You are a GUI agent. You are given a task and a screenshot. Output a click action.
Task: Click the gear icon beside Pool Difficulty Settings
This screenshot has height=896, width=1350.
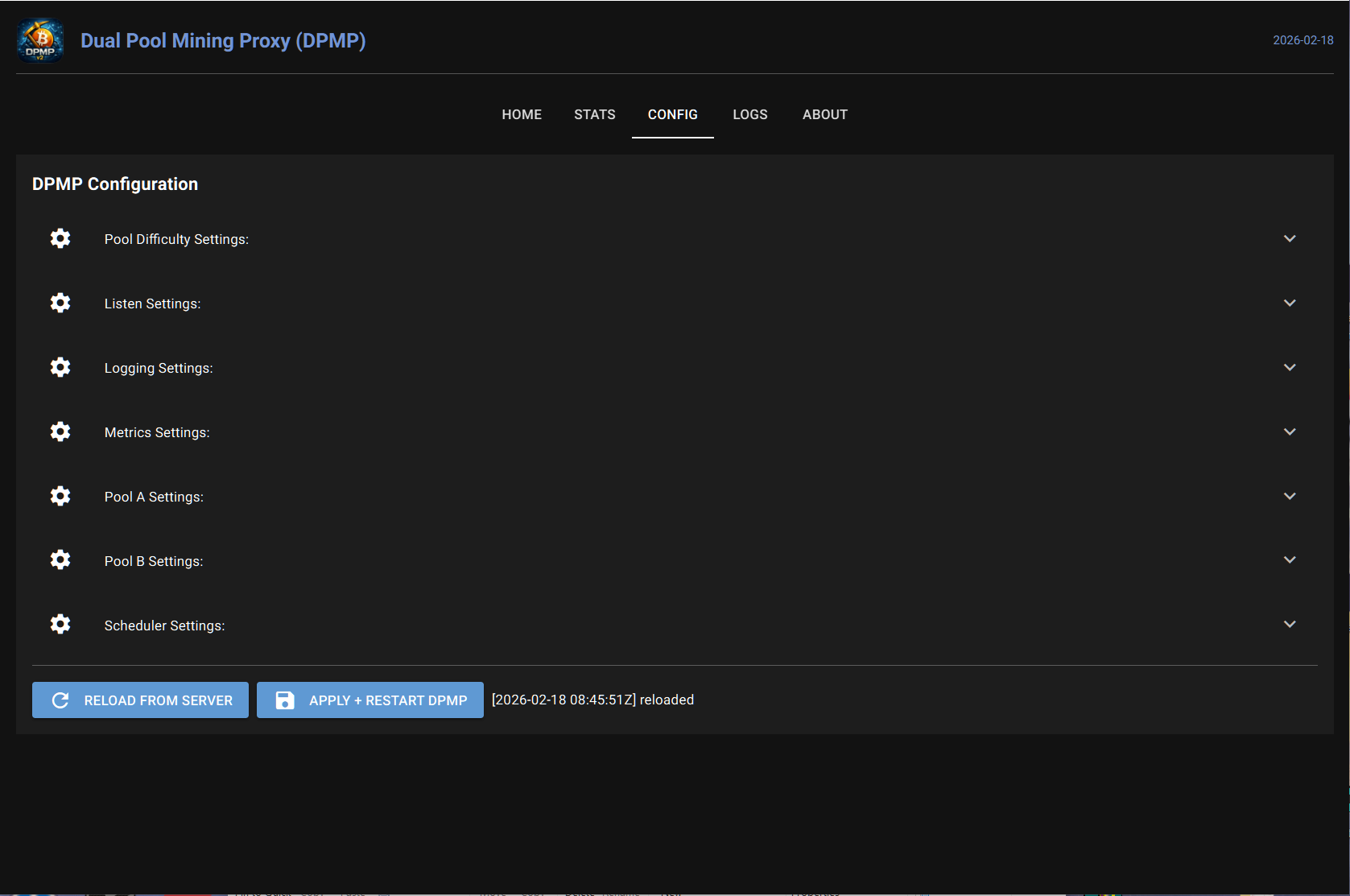coord(60,238)
